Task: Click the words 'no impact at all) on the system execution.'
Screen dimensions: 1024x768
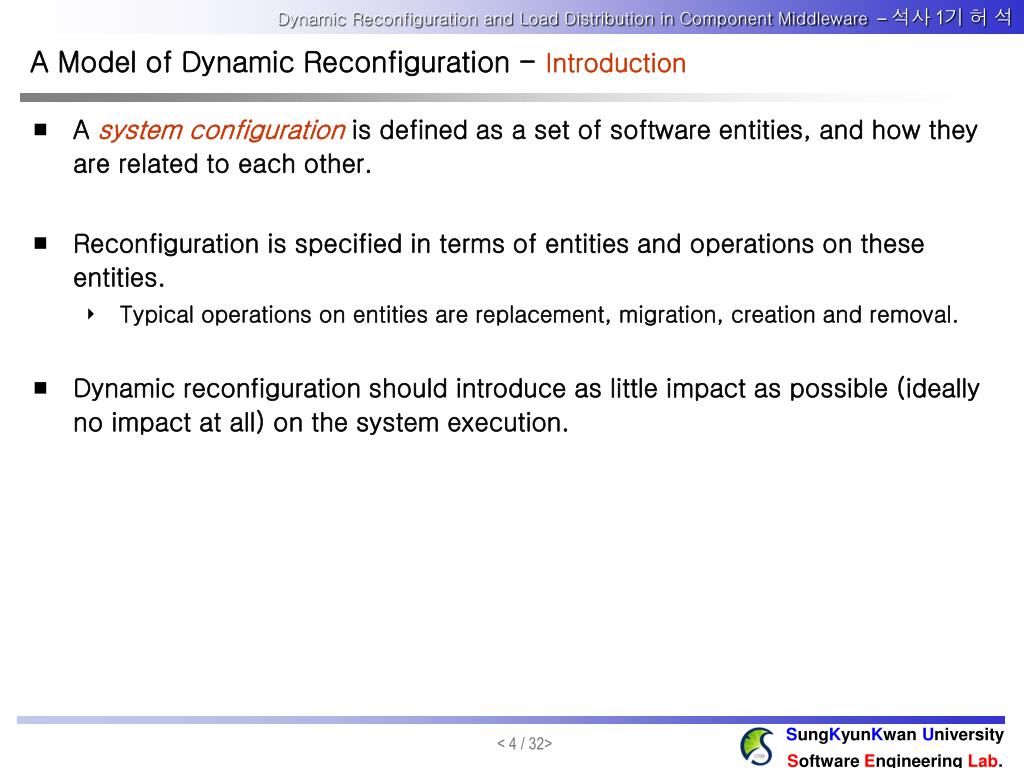Action: point(321,423)
